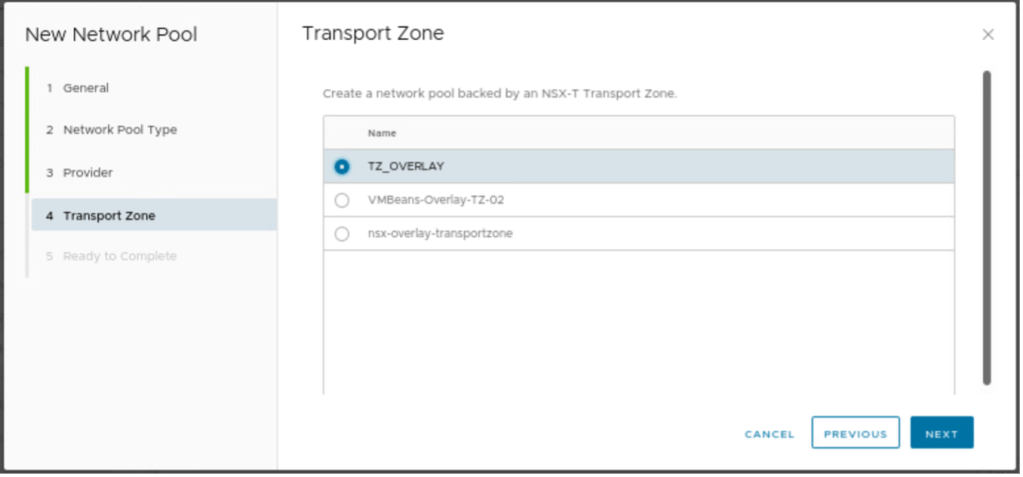The height and width of the screenshot is (477, 1023).
Task: Click the Ready to Complete step
Action: [x=119, y=257]
